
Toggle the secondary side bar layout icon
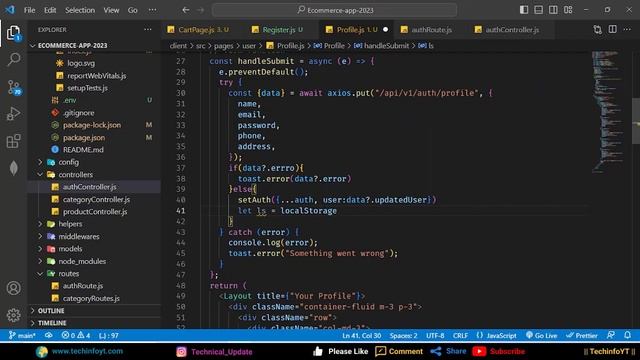coord(553,10)
